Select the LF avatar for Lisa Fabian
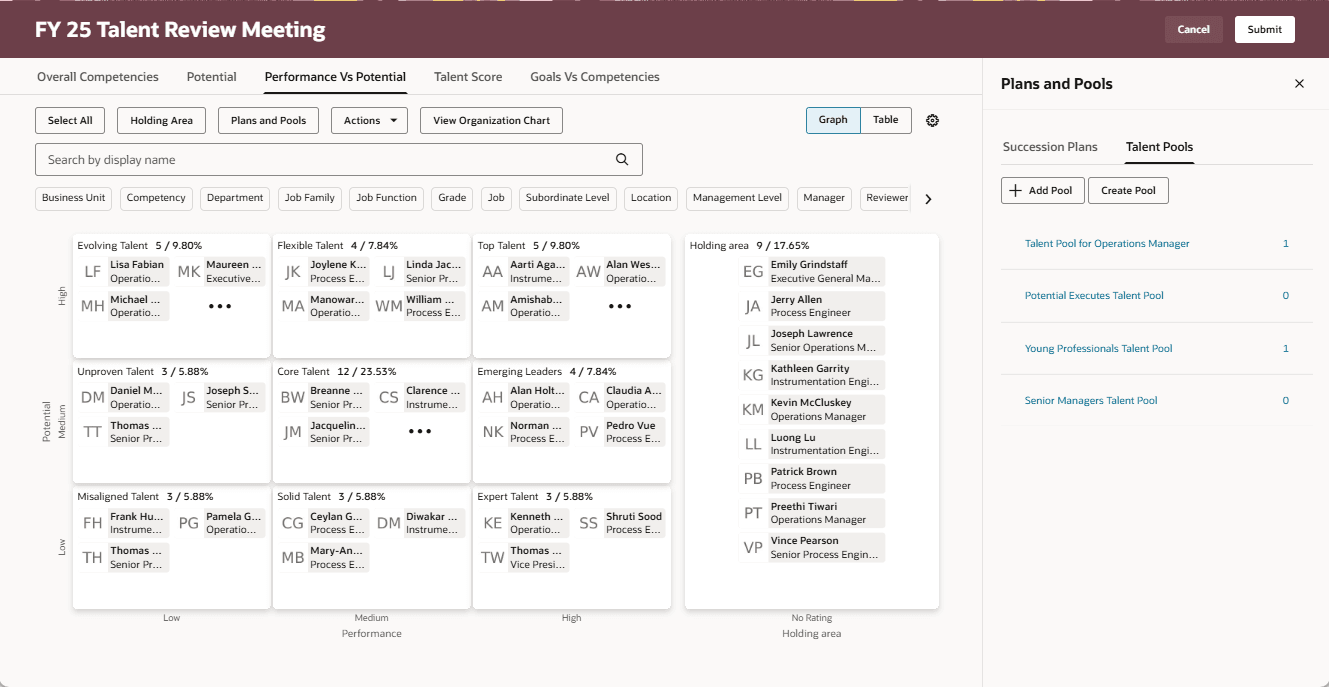This screenshot has width=1329, height=687. tap(92, 272)
